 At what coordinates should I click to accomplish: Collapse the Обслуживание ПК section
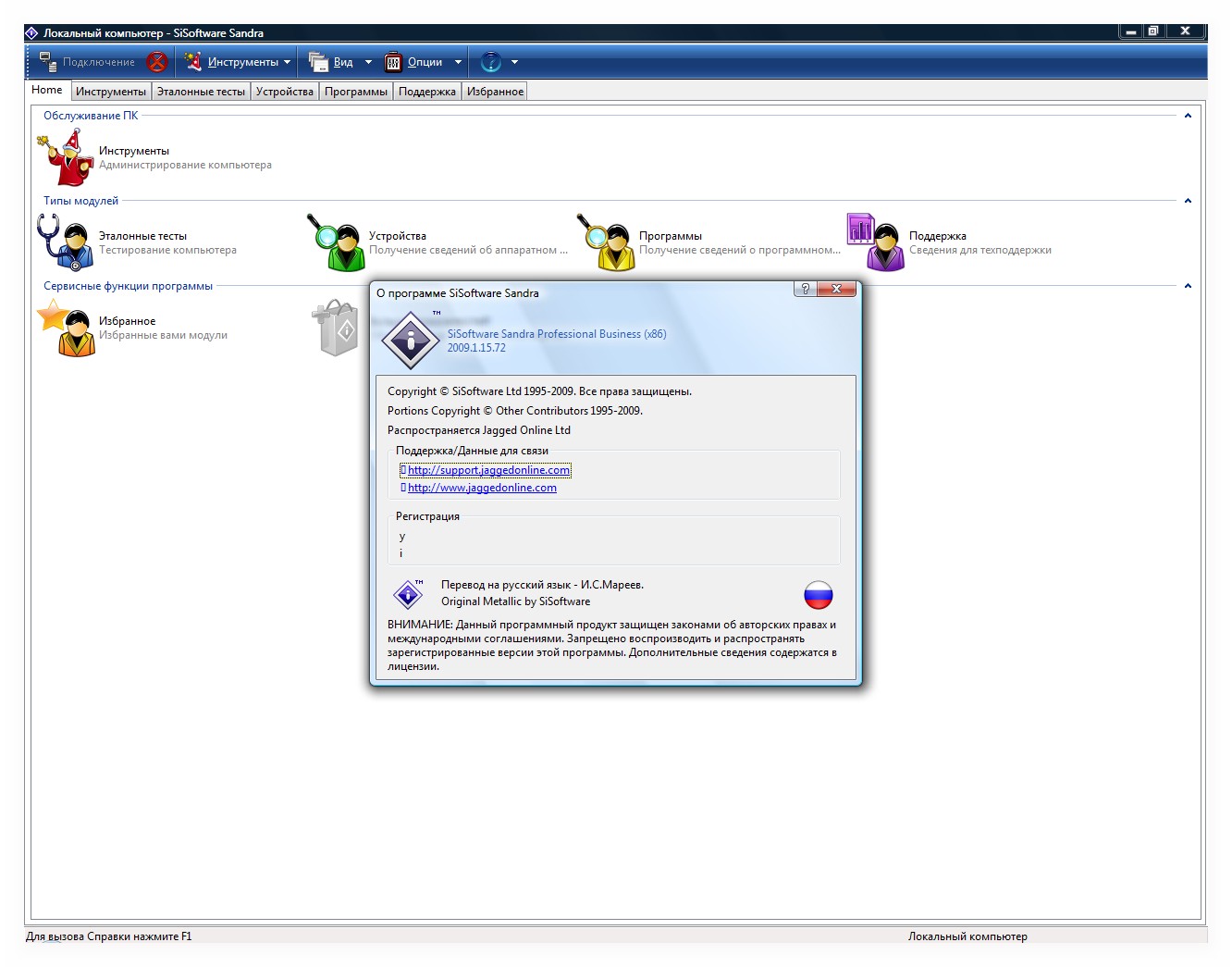(x=1188, y=116)
